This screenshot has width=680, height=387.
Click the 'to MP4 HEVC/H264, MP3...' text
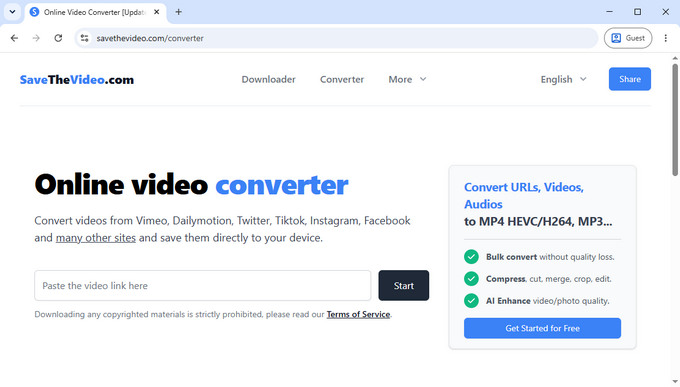(x=538, y=222)
